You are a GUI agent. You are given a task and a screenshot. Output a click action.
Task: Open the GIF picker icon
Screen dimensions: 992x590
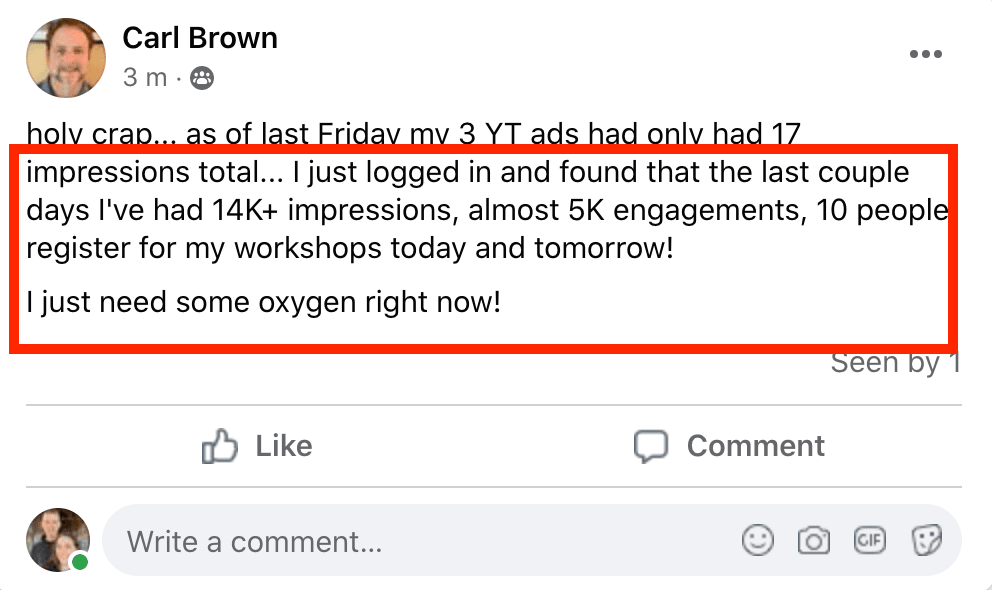coord(869,541)
